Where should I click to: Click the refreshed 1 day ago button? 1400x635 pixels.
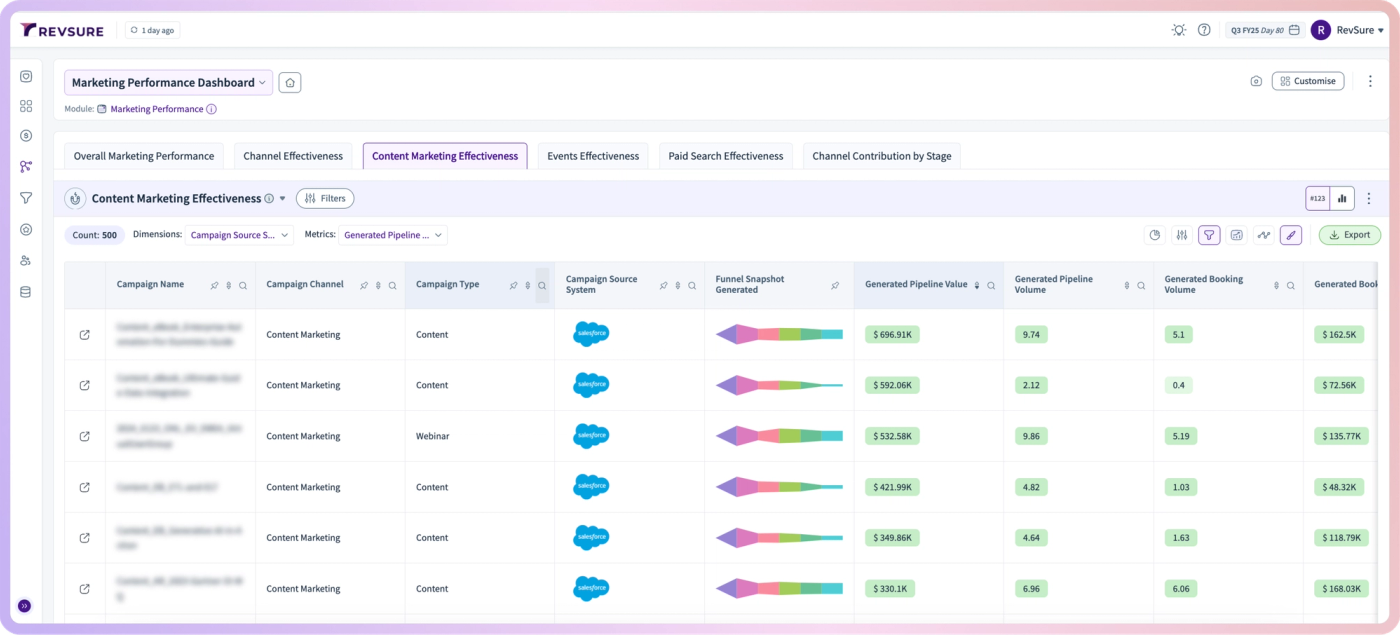pos(152,30)
